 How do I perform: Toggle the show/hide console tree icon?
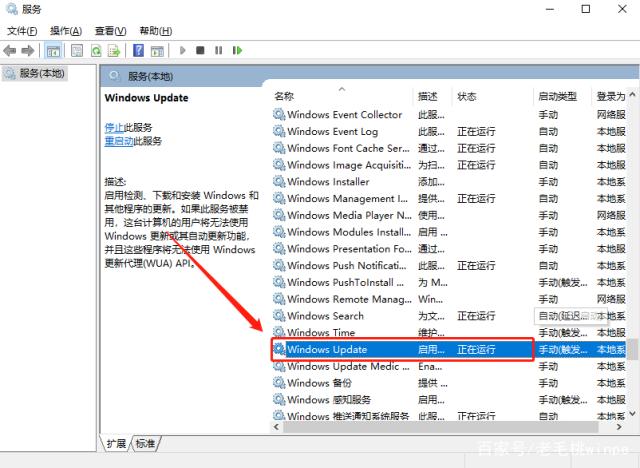pyautogui.click(x=53, y=51)
